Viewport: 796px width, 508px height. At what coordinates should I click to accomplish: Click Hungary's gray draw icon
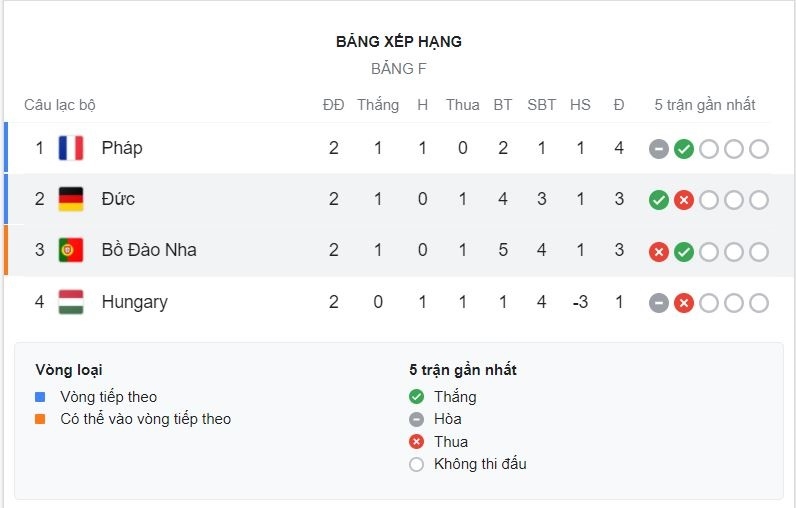[659, 303]
